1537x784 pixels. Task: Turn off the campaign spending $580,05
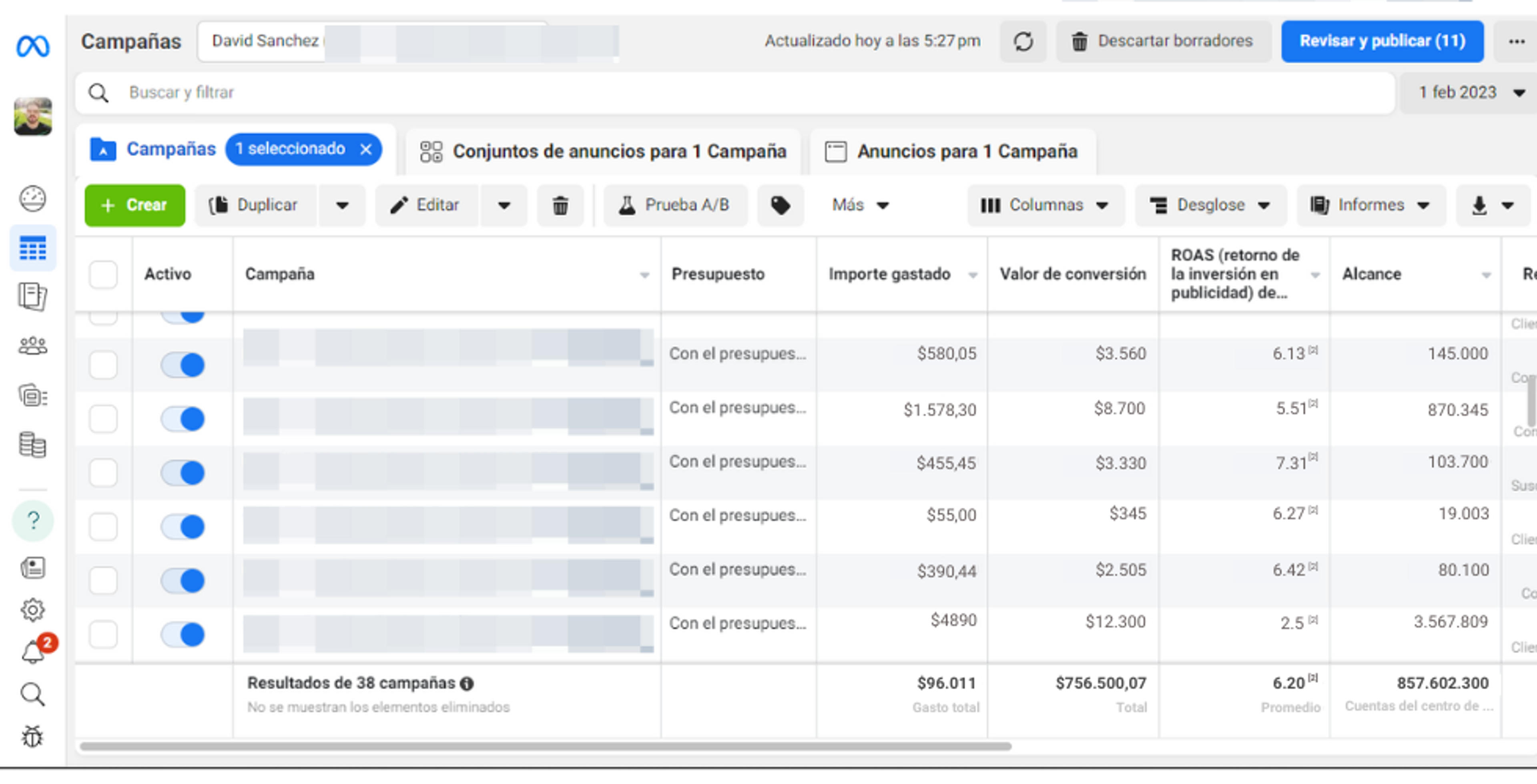coord(183,364)
